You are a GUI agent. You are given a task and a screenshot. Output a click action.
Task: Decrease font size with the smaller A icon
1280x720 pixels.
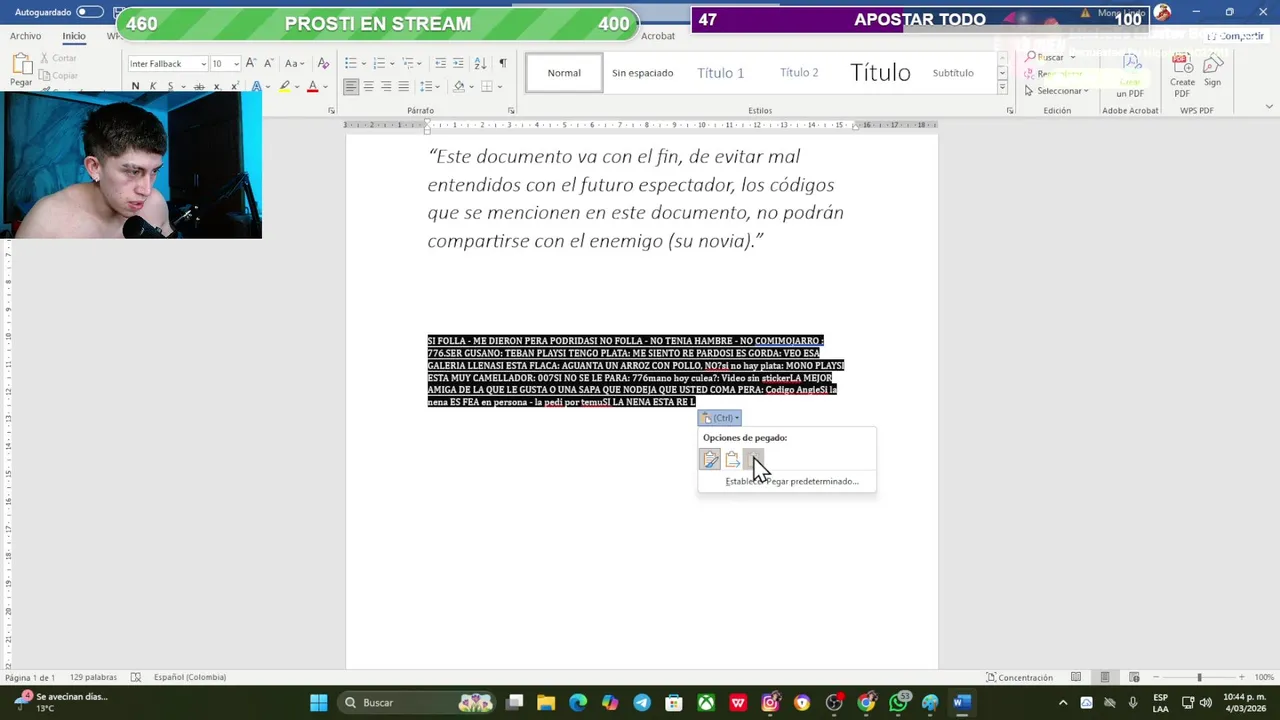click(x=268, y=63)
